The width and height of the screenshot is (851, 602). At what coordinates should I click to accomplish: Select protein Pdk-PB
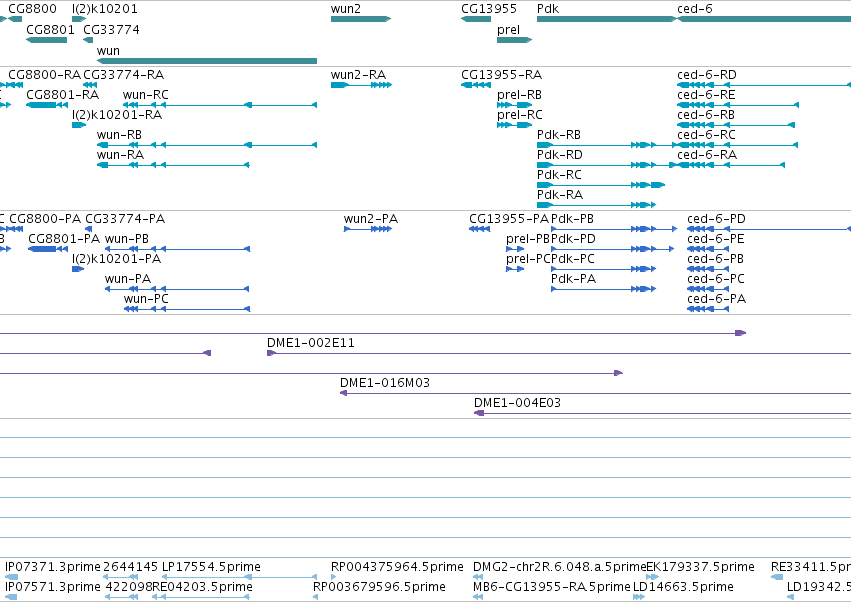[614, 229]
